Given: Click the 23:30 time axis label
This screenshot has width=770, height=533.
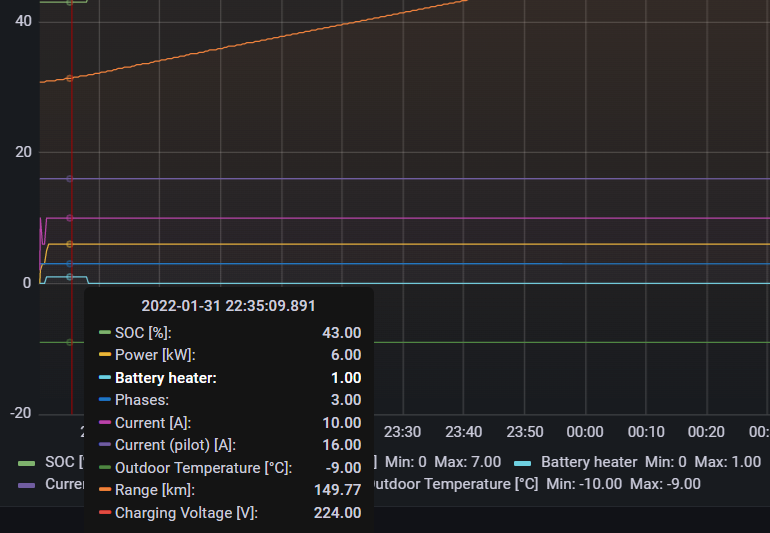Looking at the screenshot, I should (402, 432).
